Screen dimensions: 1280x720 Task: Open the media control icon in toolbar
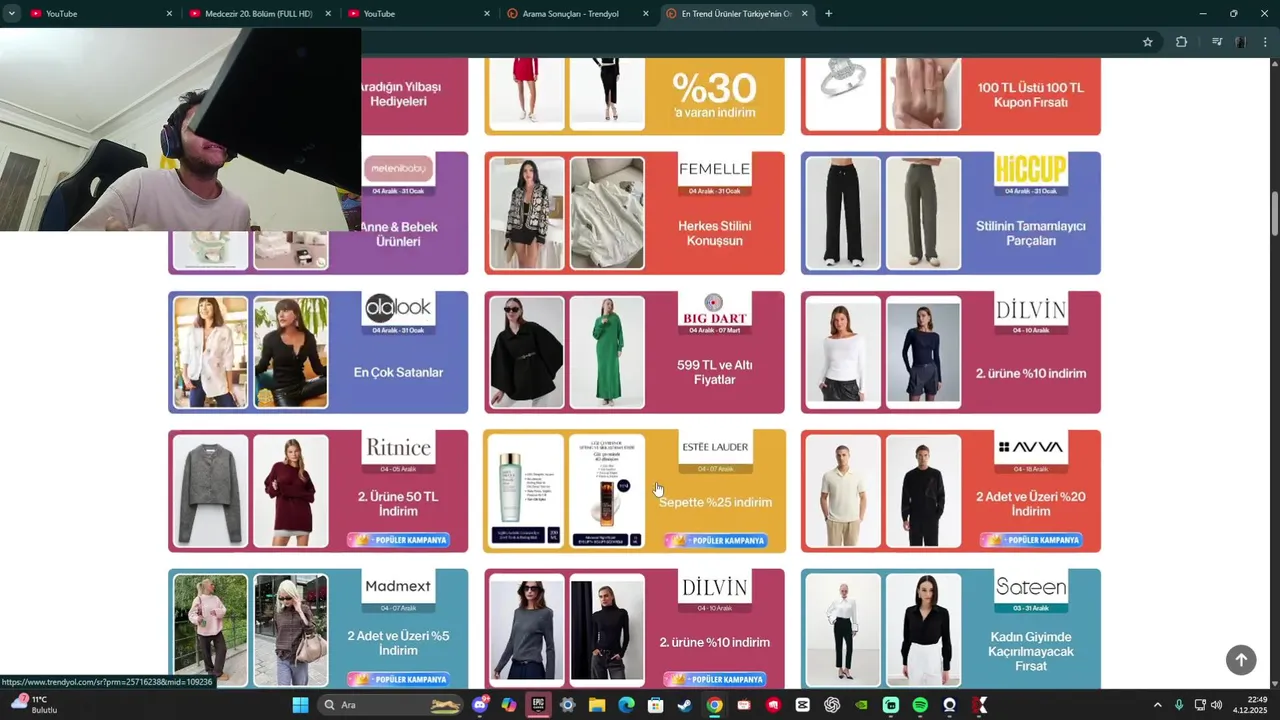pos(1217,42)
